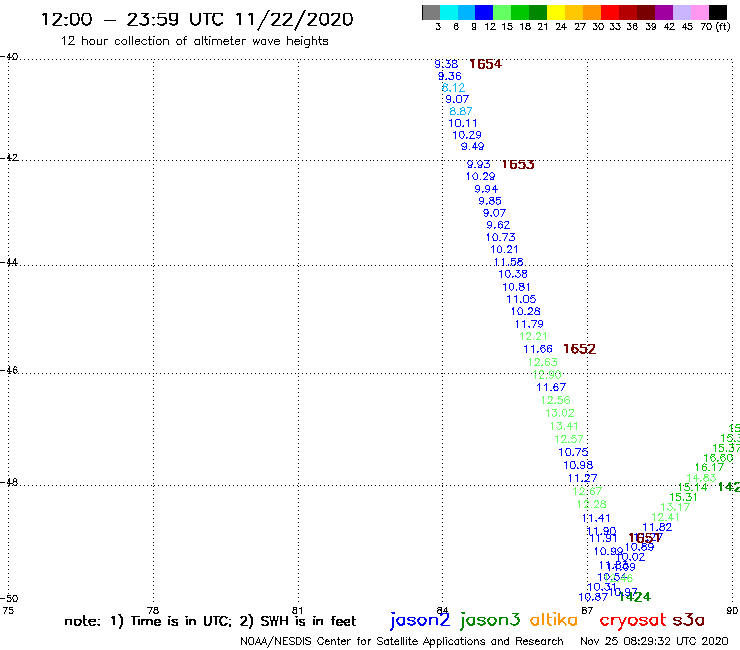Select the altika satellite label
Image resolution: width=740 pixels, height=650 pixels.
point(554,620)
